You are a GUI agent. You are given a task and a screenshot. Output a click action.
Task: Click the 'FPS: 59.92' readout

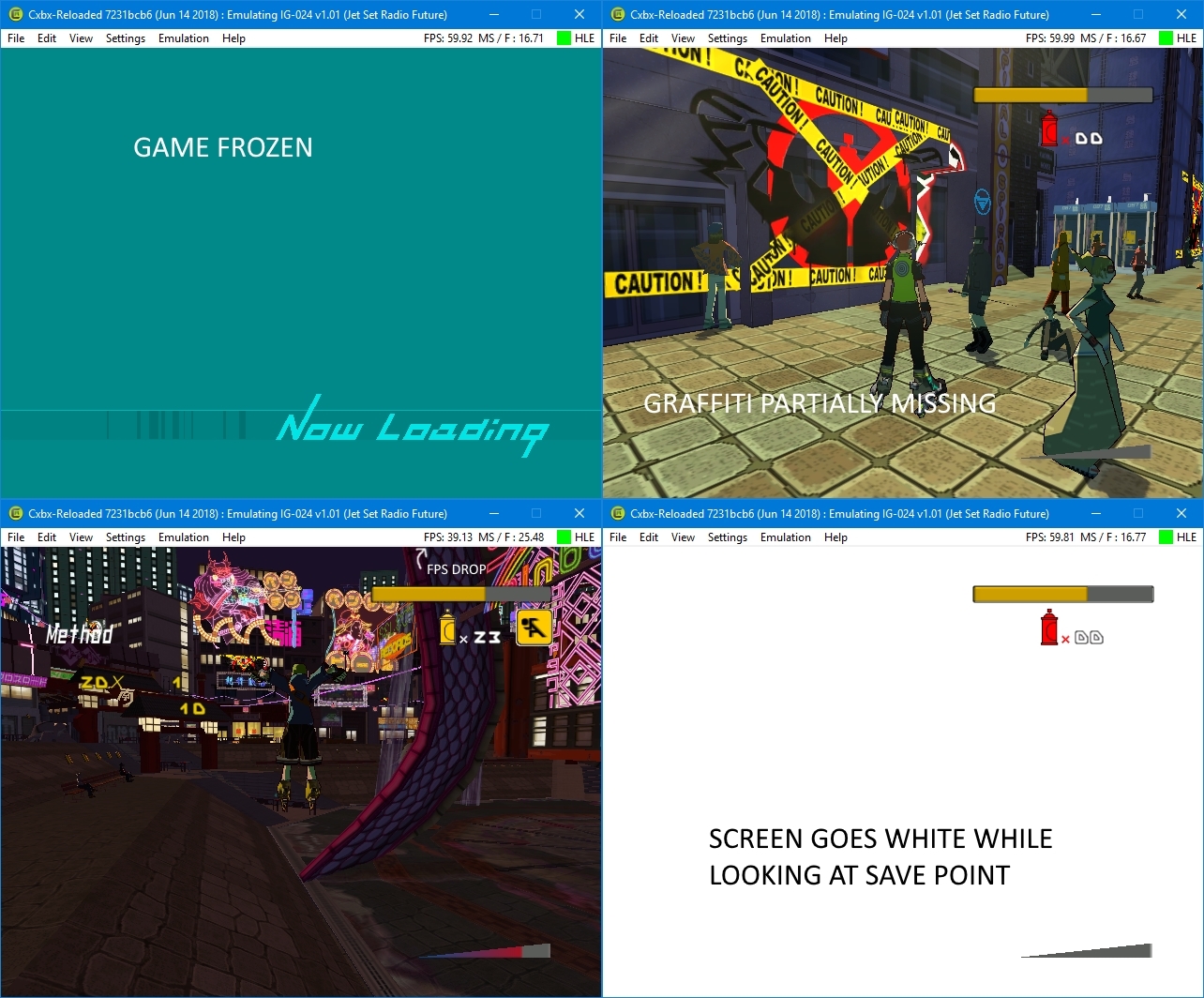point(448,38)
